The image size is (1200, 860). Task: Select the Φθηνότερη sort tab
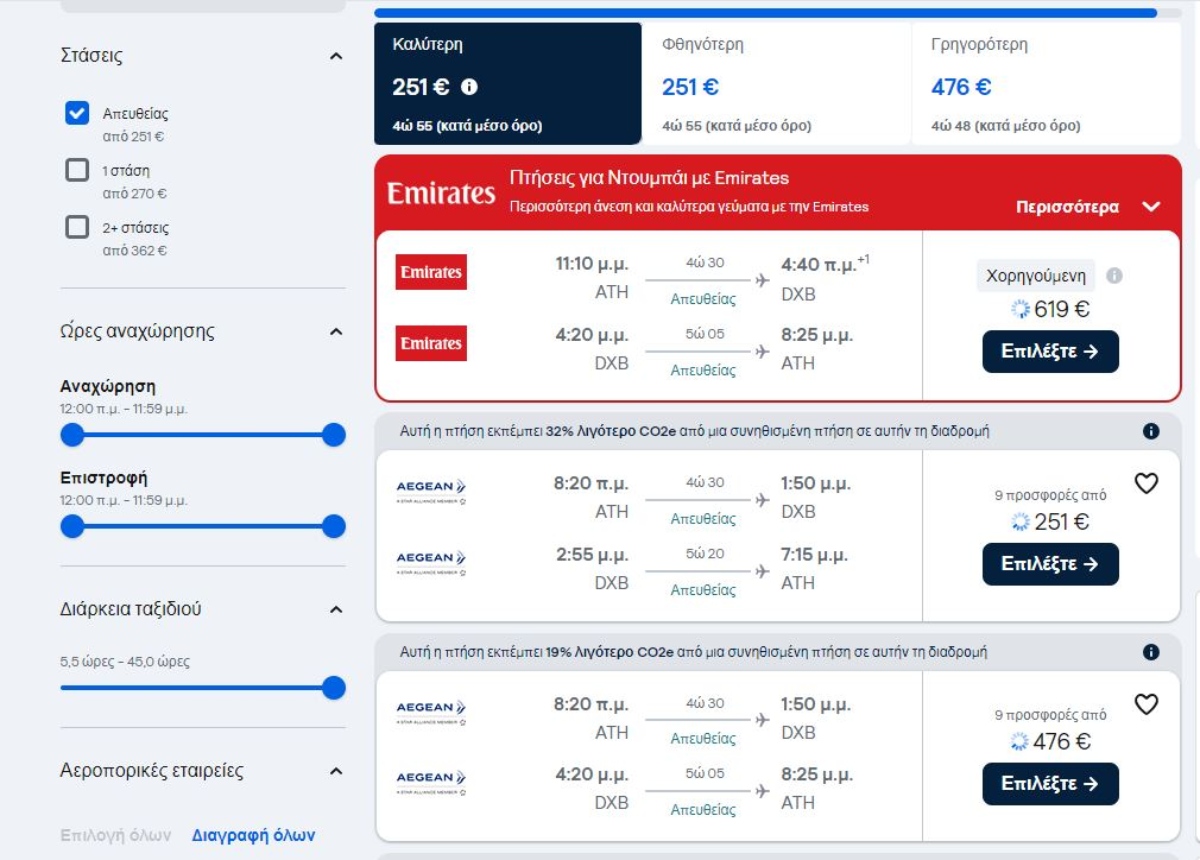click(x=777, y=84)
